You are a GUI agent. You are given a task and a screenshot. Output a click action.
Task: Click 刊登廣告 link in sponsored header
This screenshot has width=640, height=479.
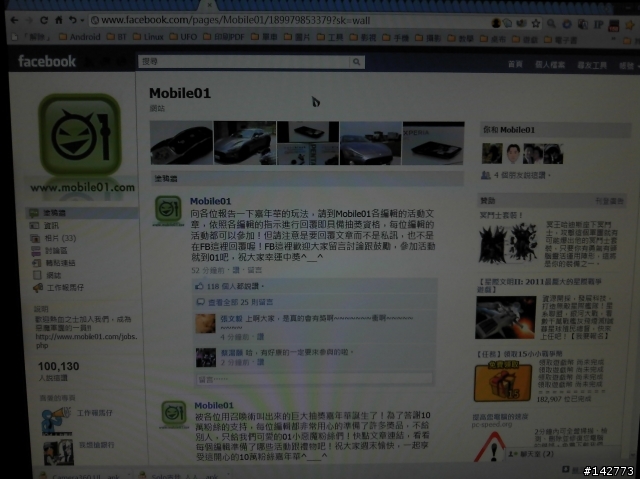609,201
